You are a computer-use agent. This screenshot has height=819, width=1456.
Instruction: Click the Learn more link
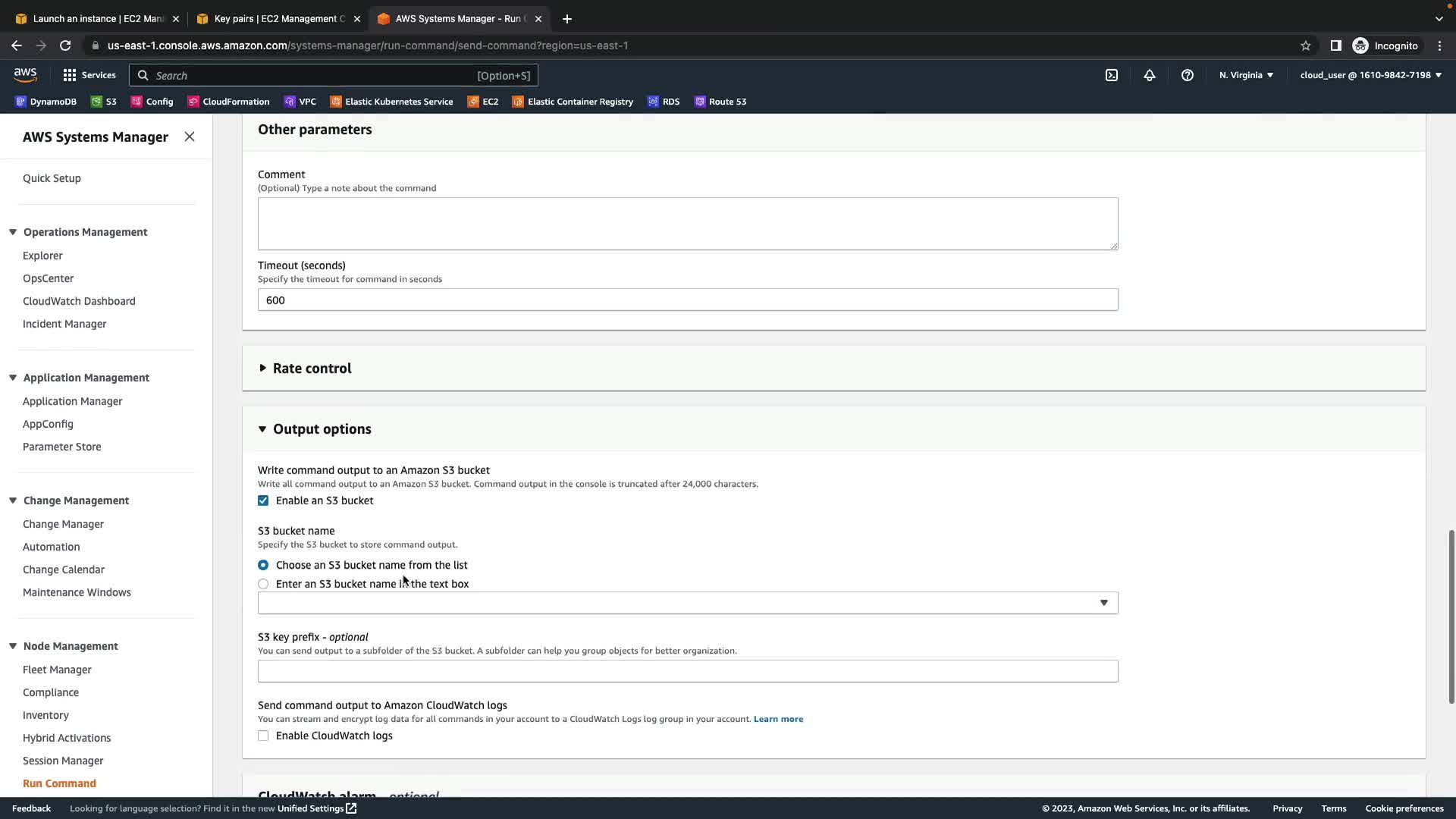click(x=778, y=719)
